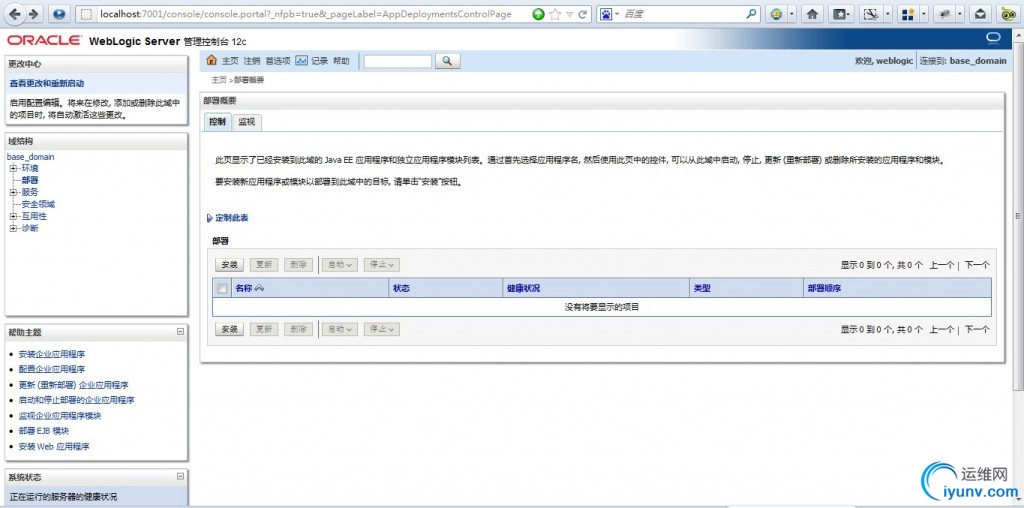
Task: Click the console home house icon
Action: point(211,61)
